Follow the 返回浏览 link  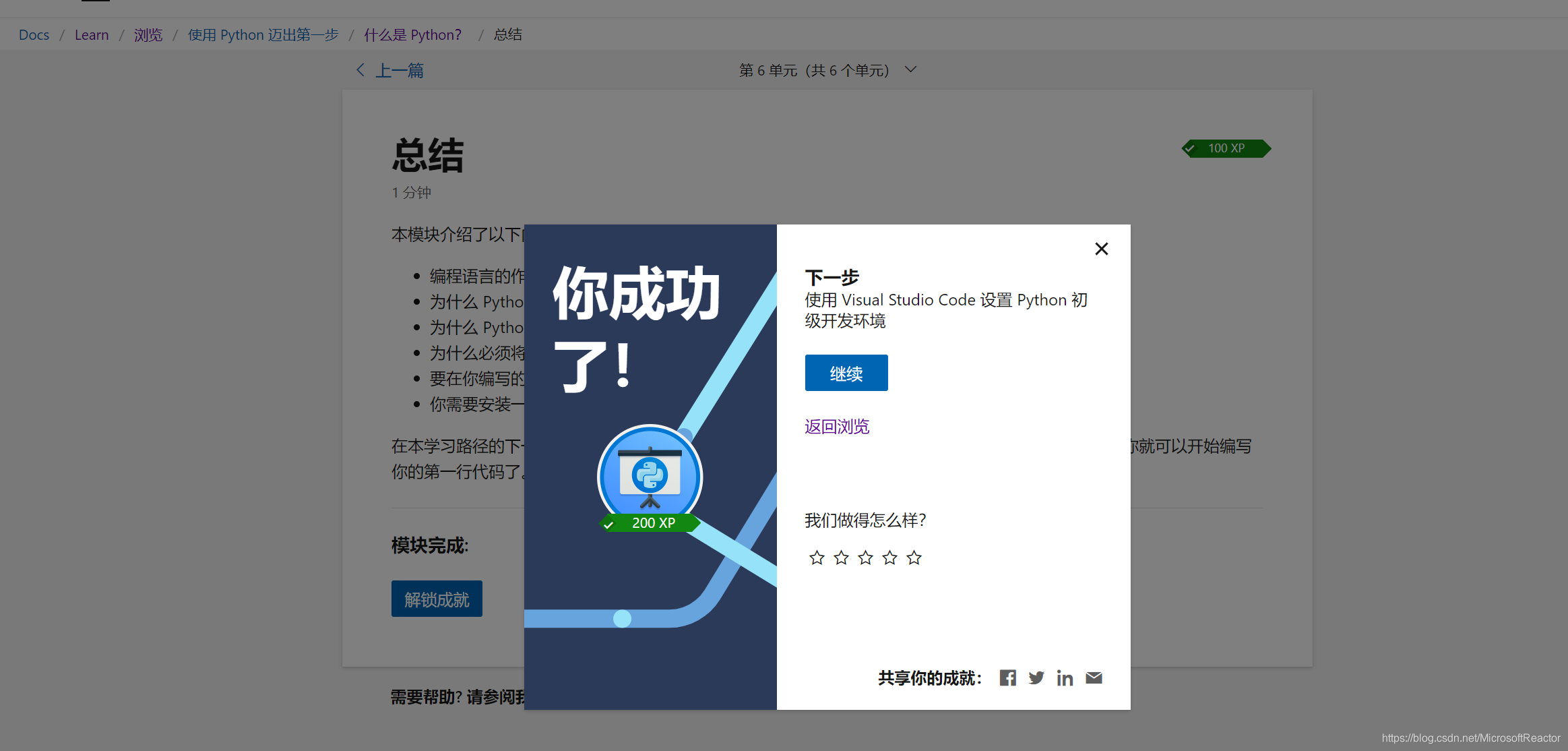click(836, 426)
